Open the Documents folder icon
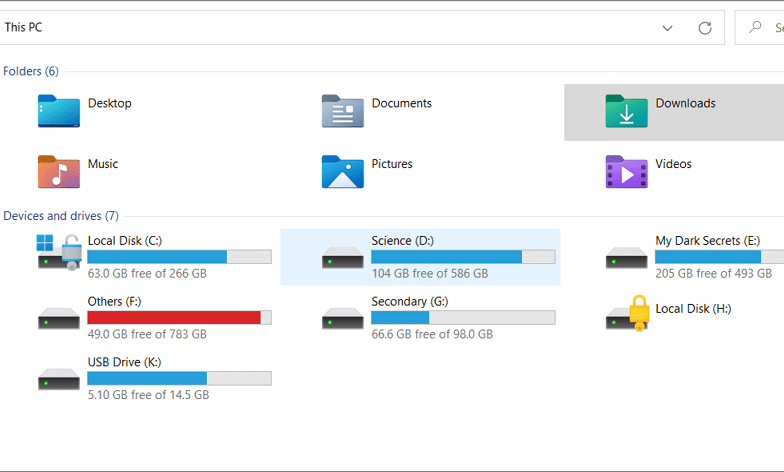 pos(342,111)
